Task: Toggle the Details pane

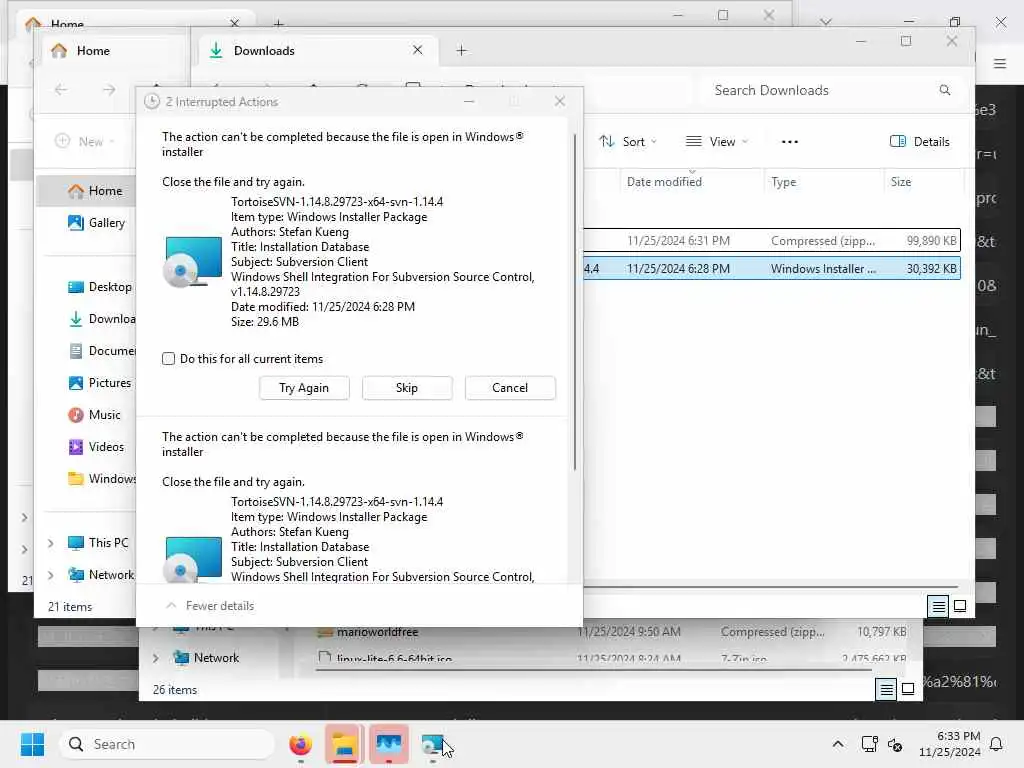Action: click(920, 142)
